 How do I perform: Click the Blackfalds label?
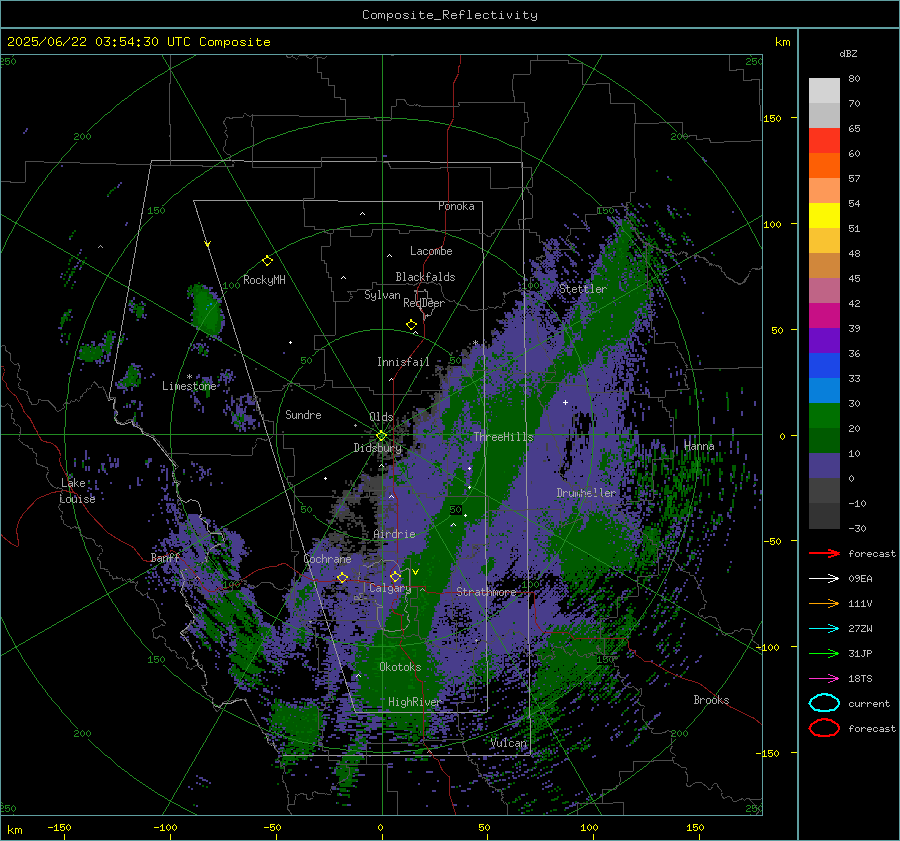(x=425, y=277)
